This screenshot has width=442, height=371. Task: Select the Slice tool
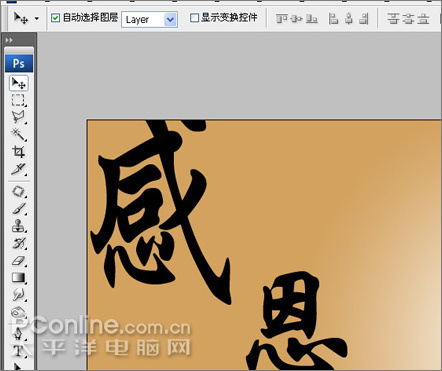click(x=18, y=169)
